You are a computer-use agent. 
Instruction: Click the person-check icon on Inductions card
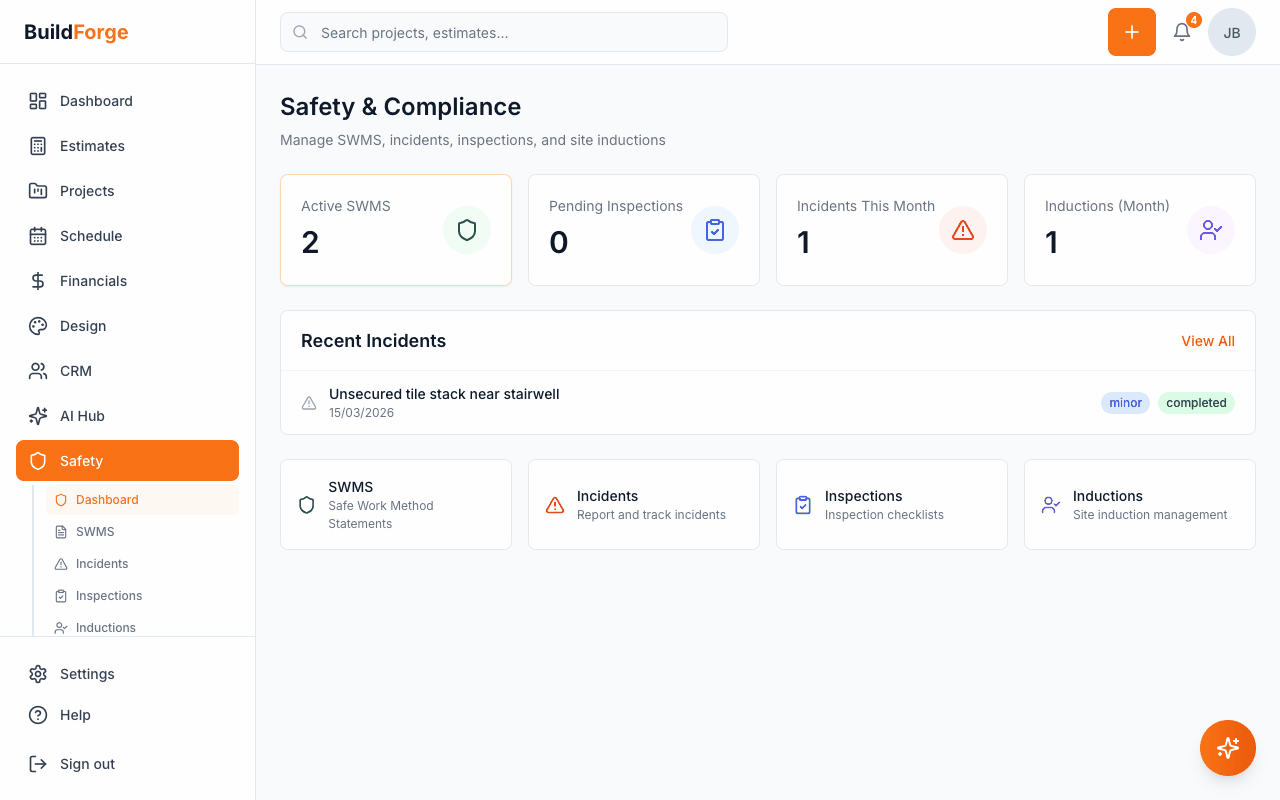[x=1211, y=229]
